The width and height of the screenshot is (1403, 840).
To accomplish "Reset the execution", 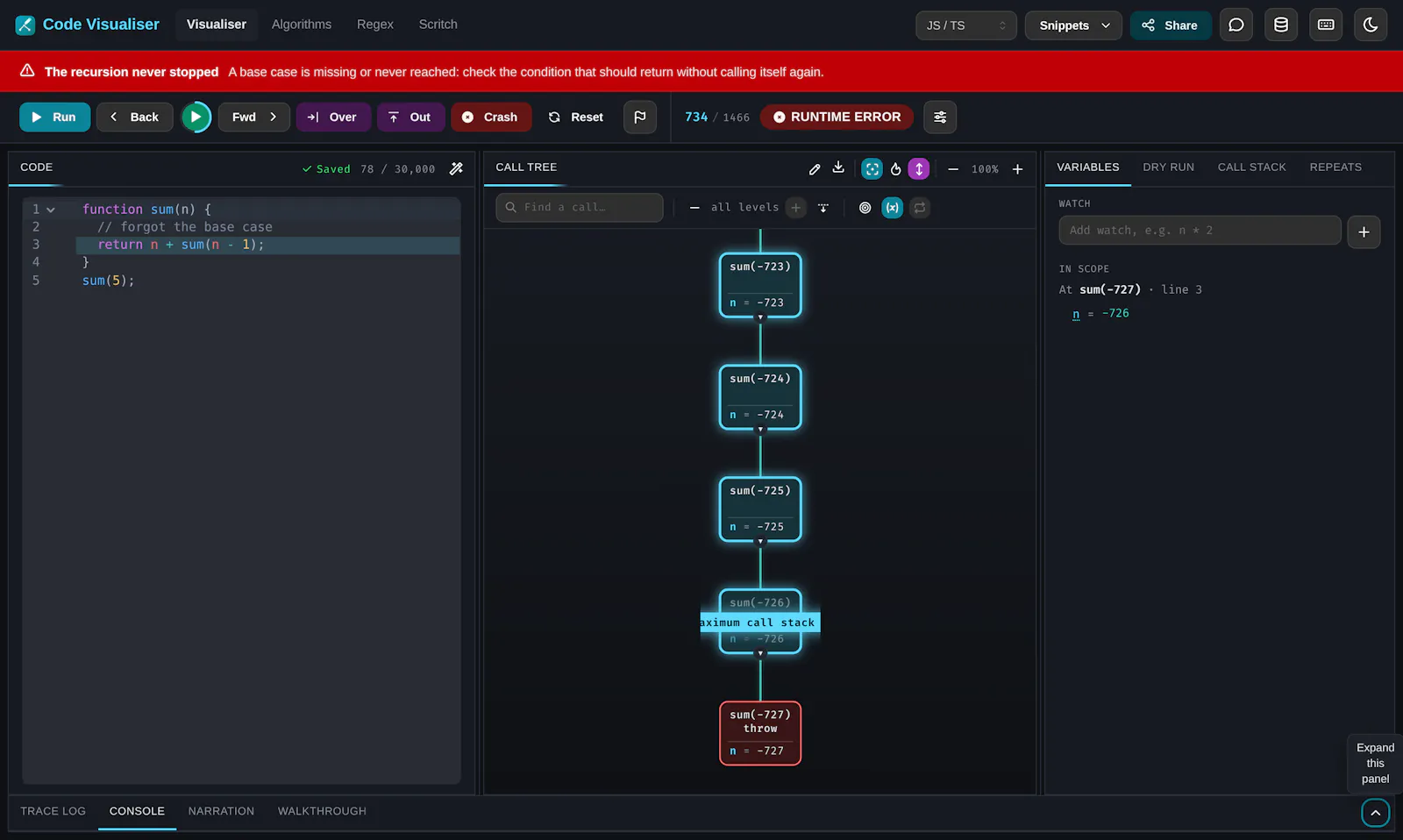I will pos(576,117).
